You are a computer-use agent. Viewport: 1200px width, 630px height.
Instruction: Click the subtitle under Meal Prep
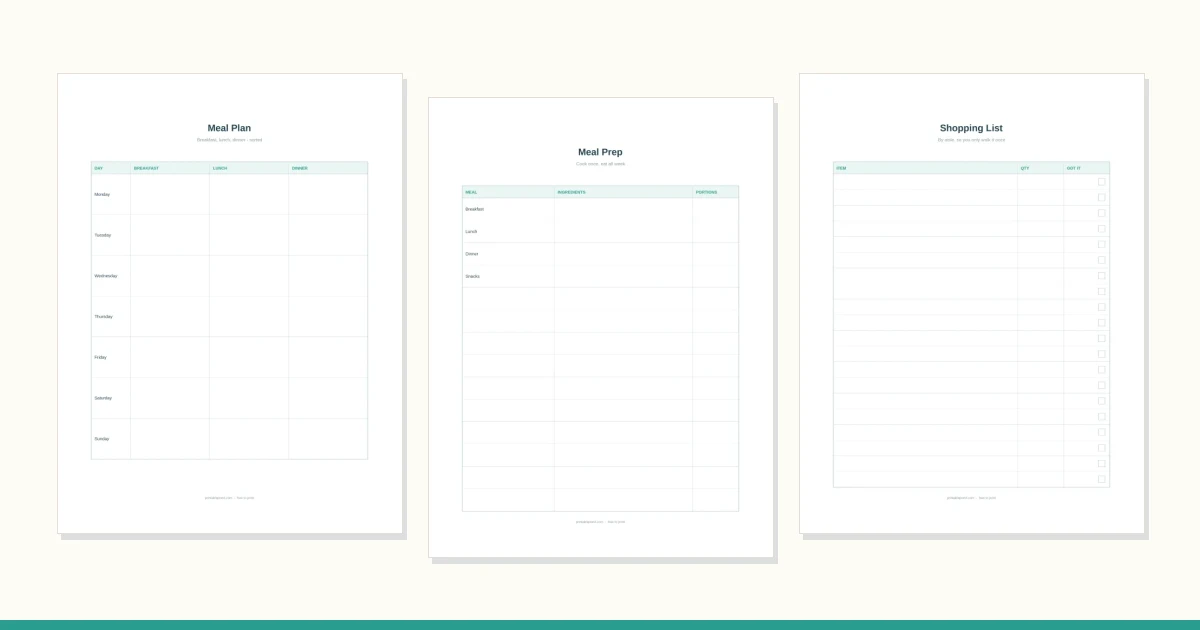(x=601, y=164)
